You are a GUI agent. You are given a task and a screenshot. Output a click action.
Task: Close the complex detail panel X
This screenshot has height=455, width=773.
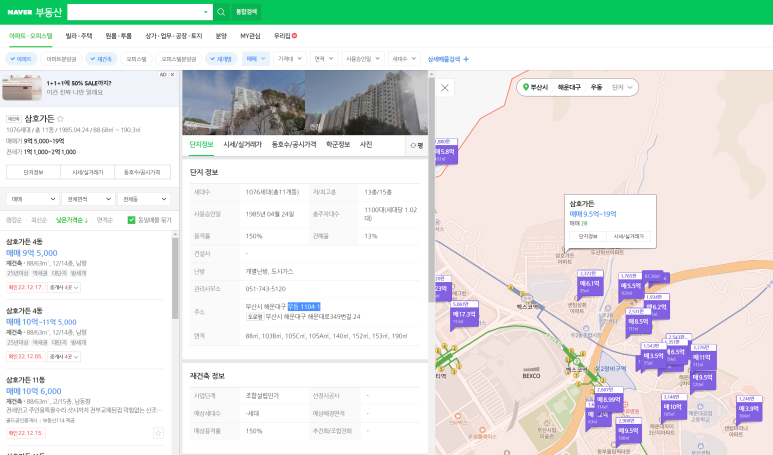pos(445,88)
